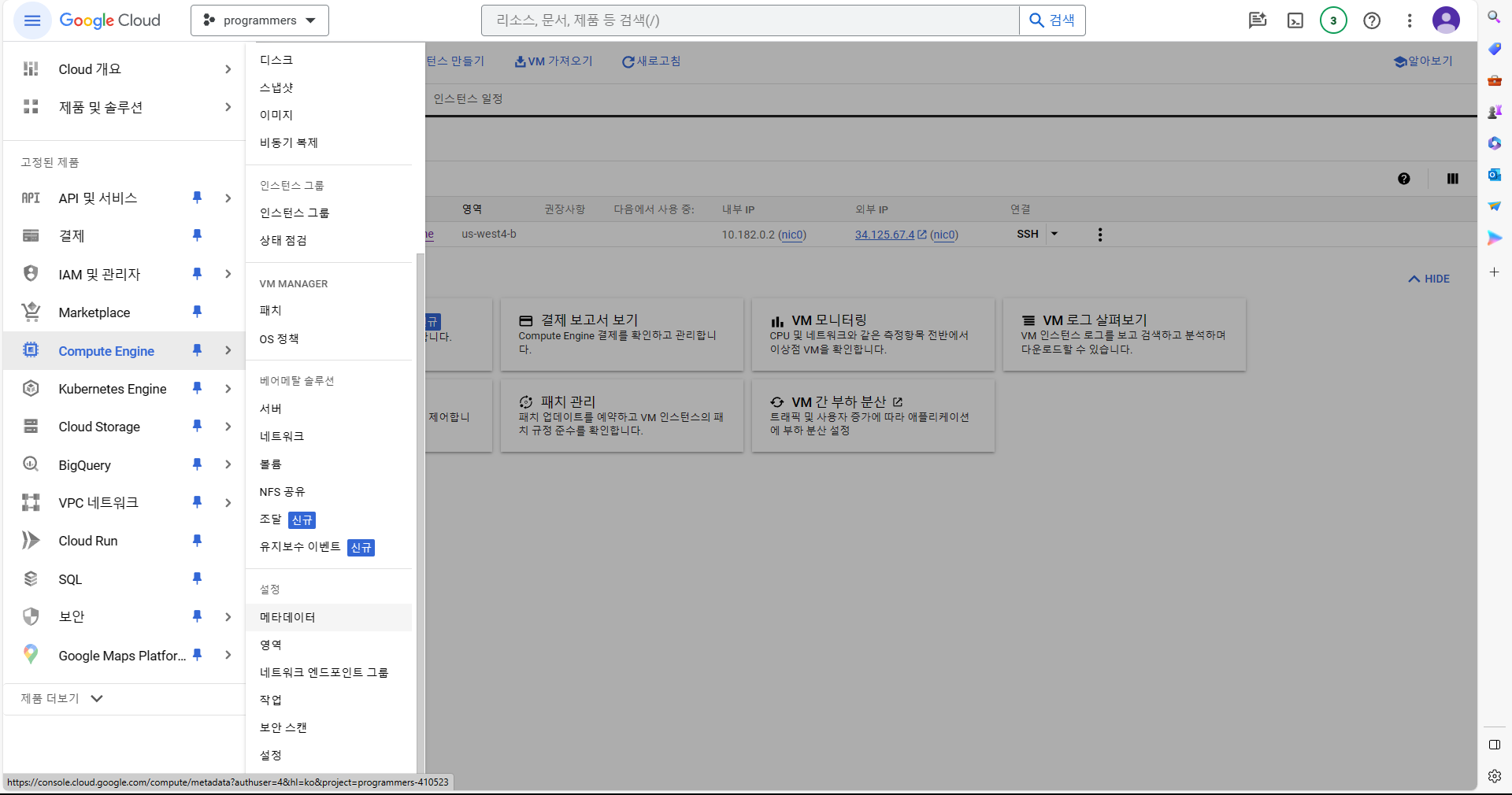Open the notifications badge showing 3

[x=1333, y=20]
